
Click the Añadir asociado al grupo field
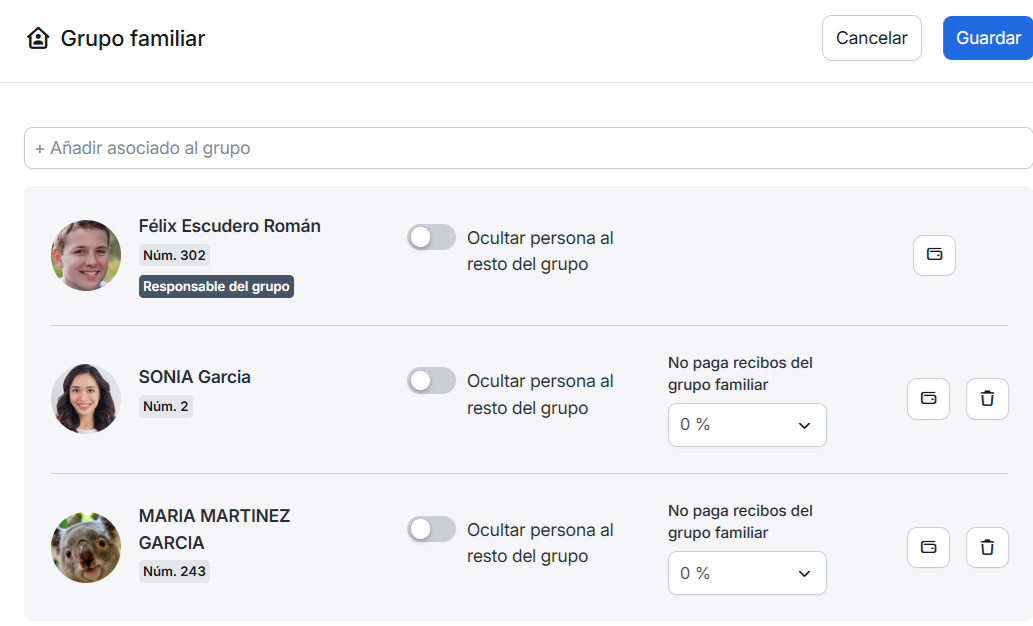[x=528, y=148]
